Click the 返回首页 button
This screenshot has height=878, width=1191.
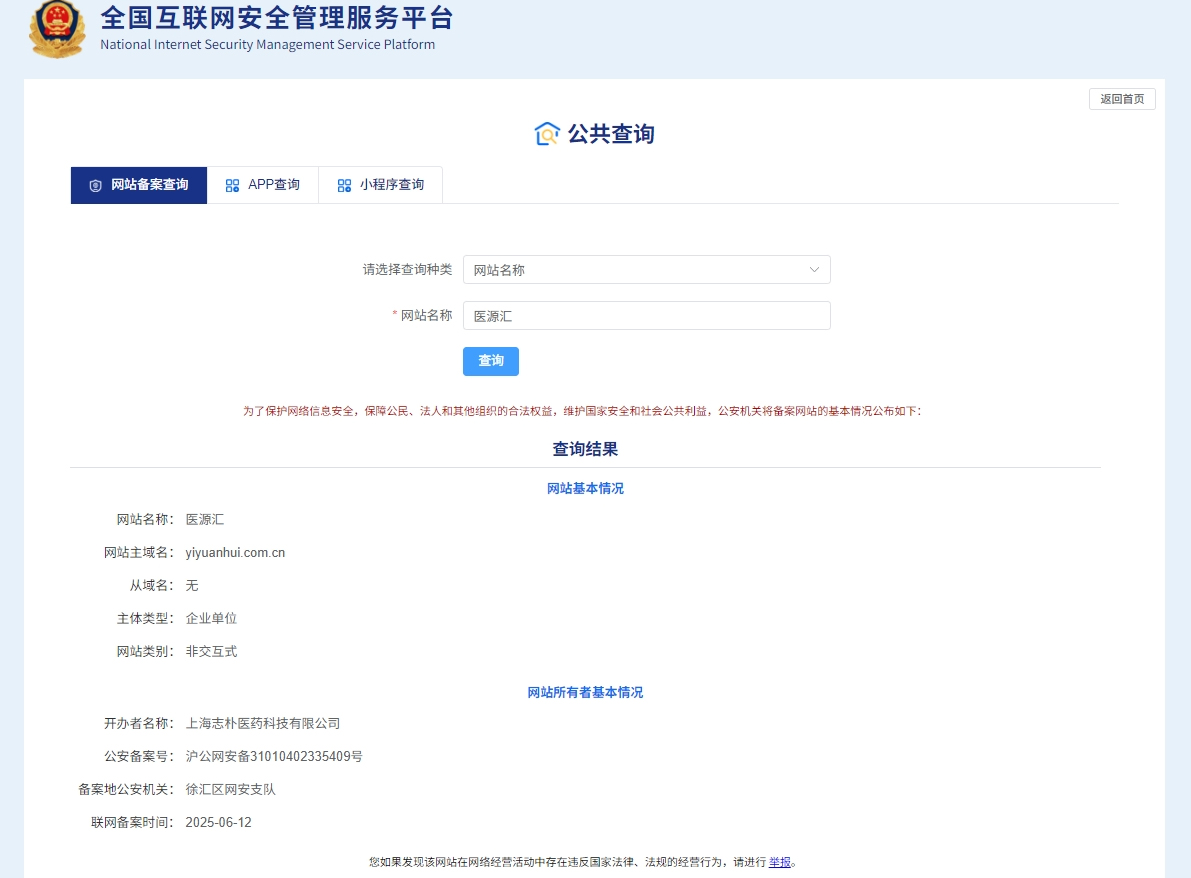pyautogui.click(x=1122, y=99)
